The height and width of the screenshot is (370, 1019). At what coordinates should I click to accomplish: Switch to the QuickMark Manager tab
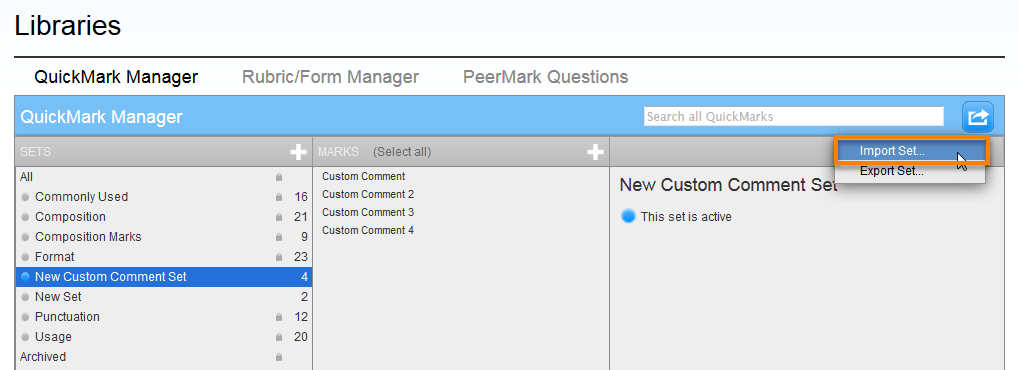tap(116, 77)
